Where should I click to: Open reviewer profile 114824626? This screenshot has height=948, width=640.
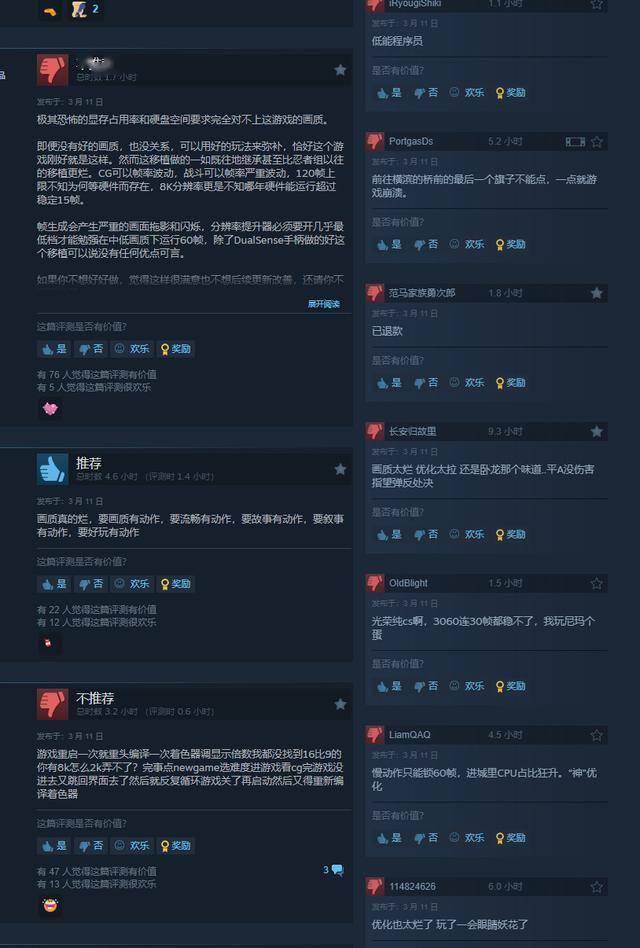(x=412, y=887)
